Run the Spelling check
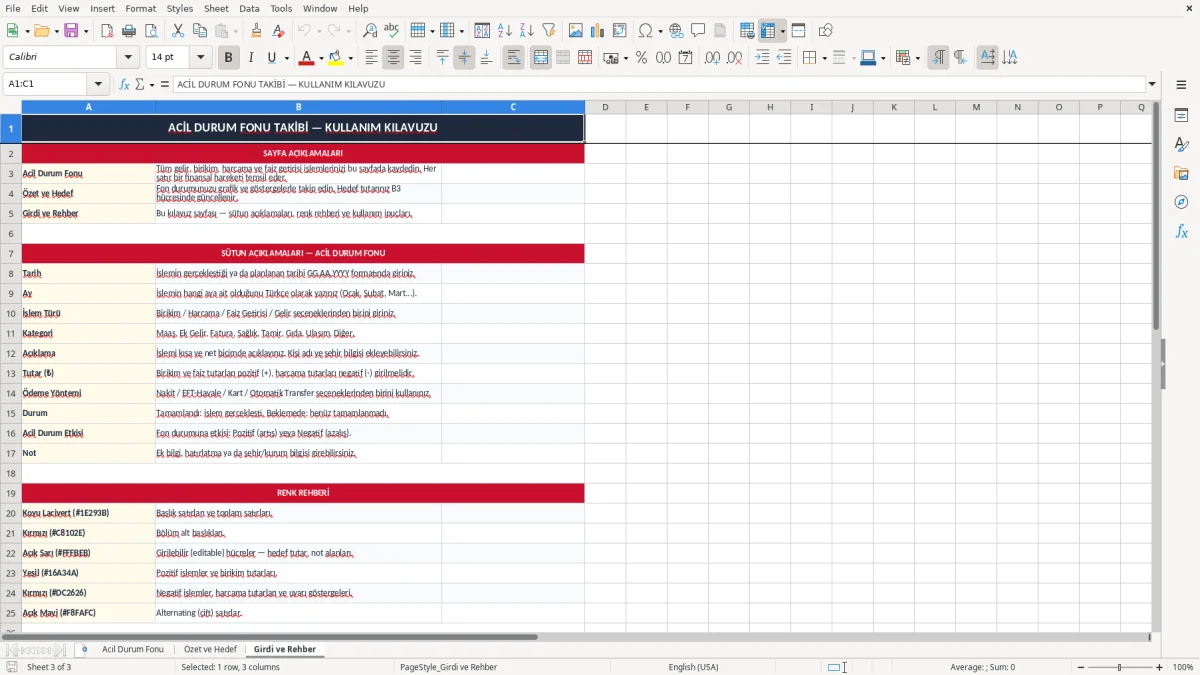 tap(392, 31)
